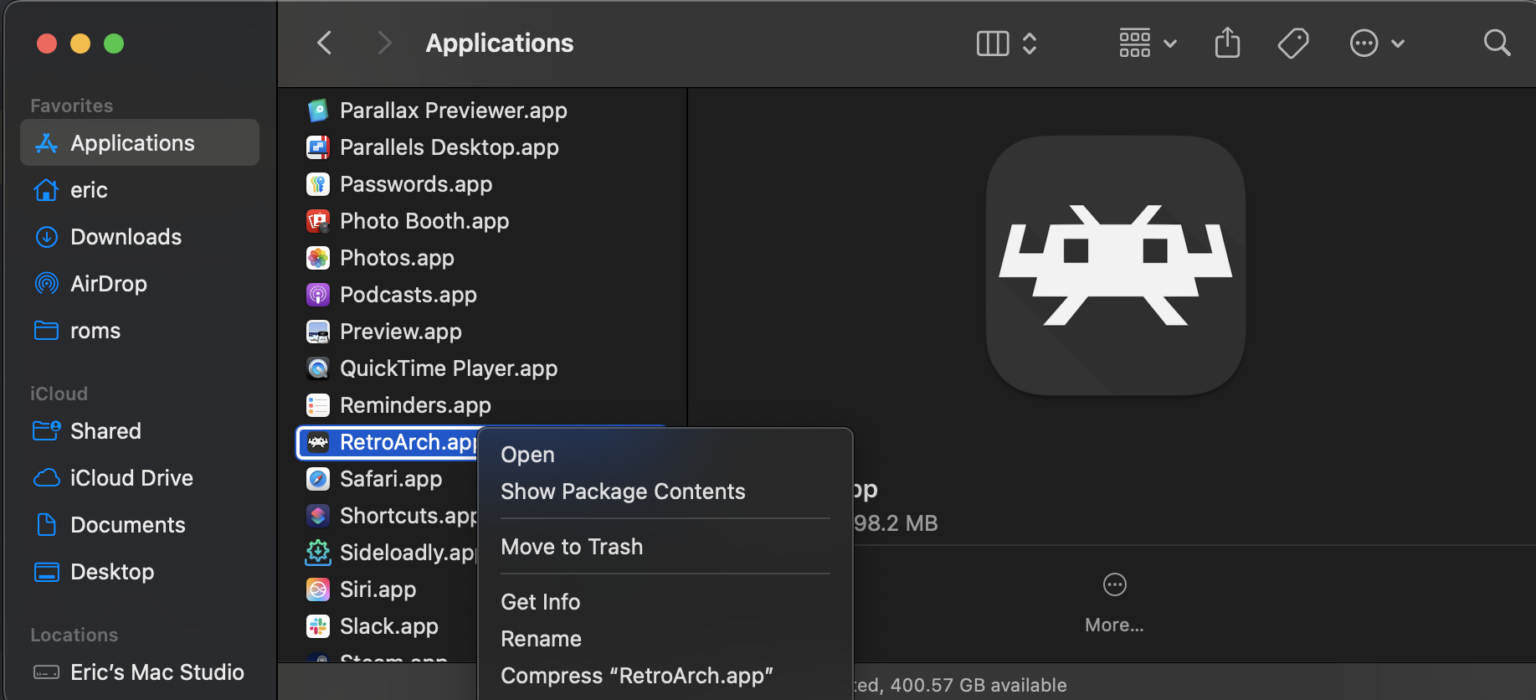Click the More... button in the preview pane
The height and width of the screenshot is (700, 1536).
pos(1113,600)
